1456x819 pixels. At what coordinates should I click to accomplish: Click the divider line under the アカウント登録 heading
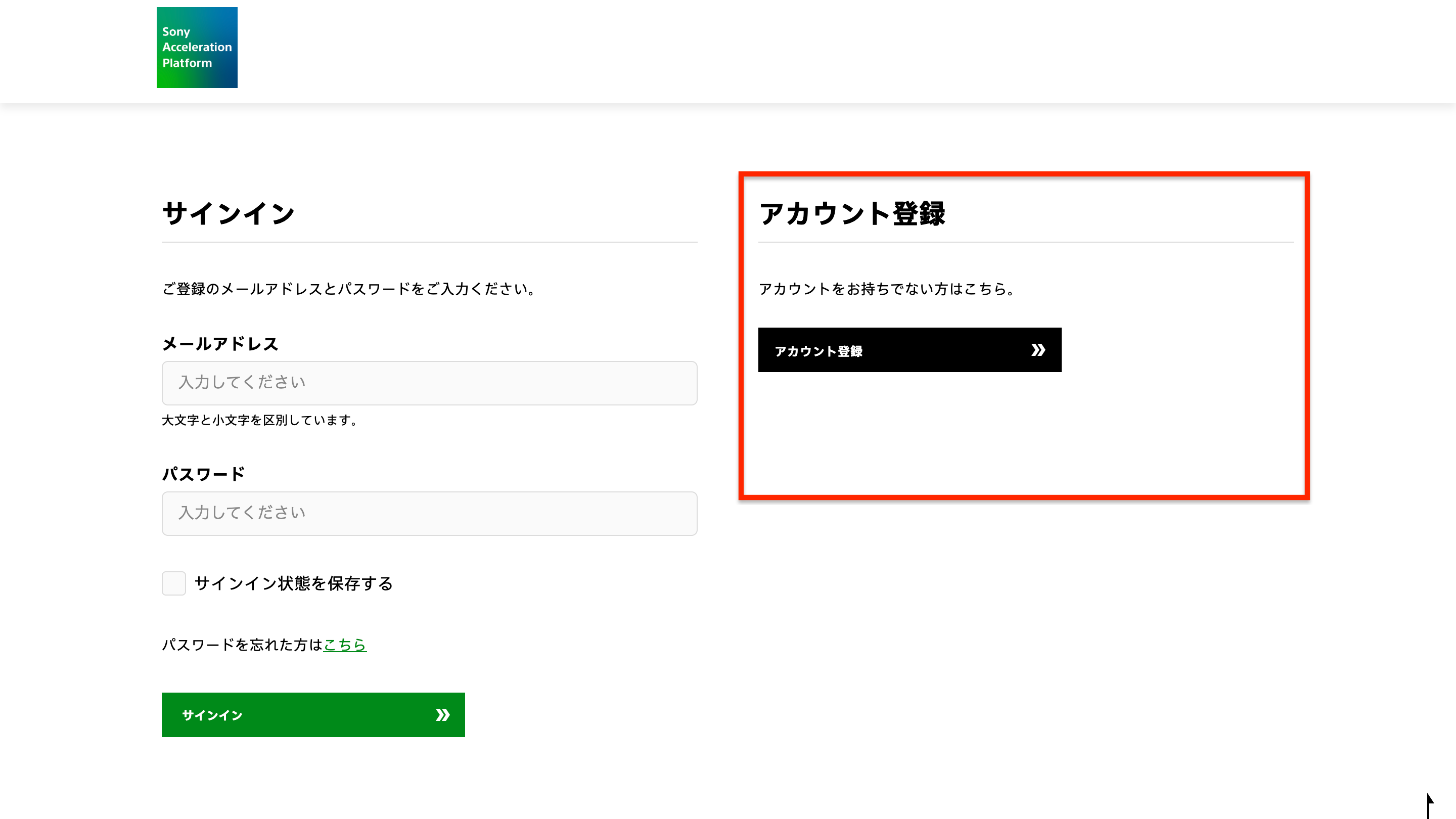(x=1025, y=243)
